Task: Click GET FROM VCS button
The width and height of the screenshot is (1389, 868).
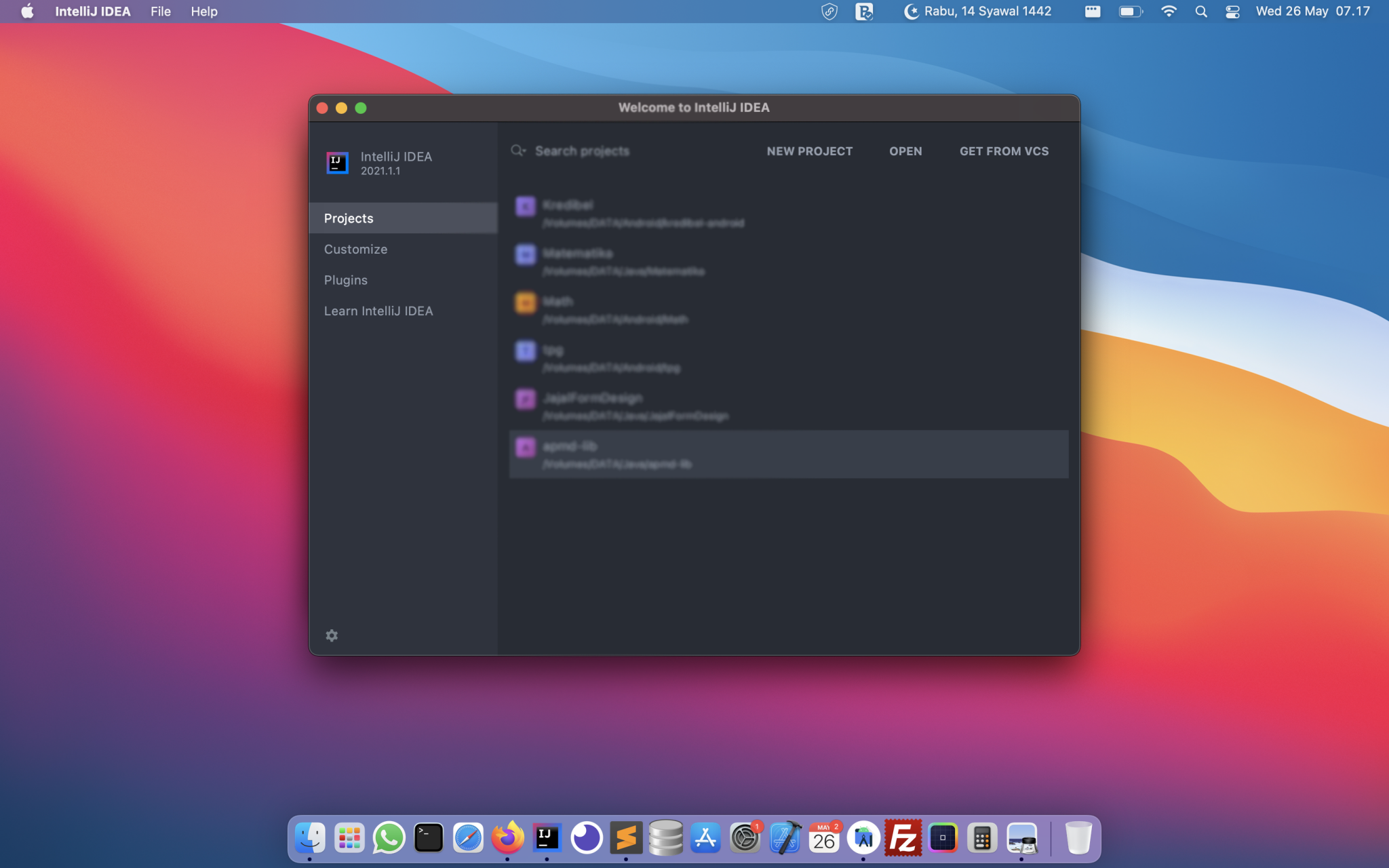Action: (1004, 151)
